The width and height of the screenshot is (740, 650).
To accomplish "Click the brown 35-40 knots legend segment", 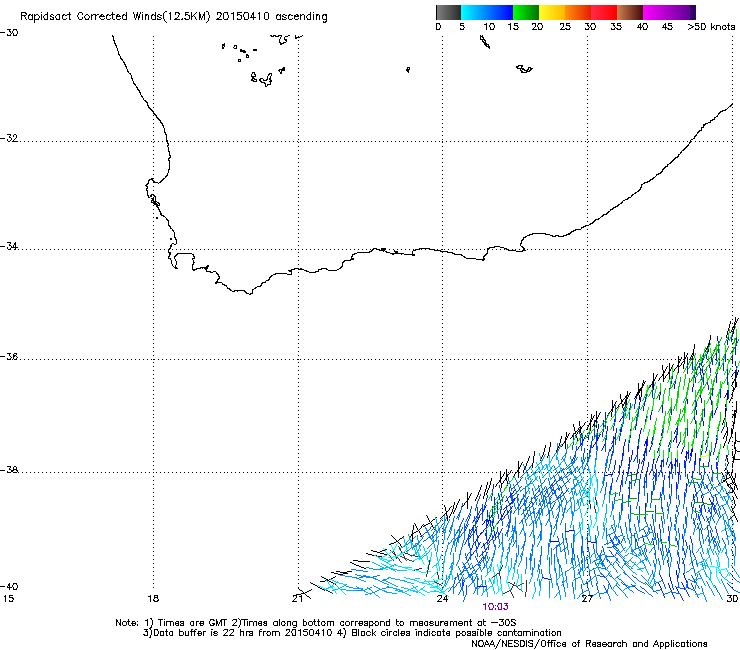I will coord(630,12).
